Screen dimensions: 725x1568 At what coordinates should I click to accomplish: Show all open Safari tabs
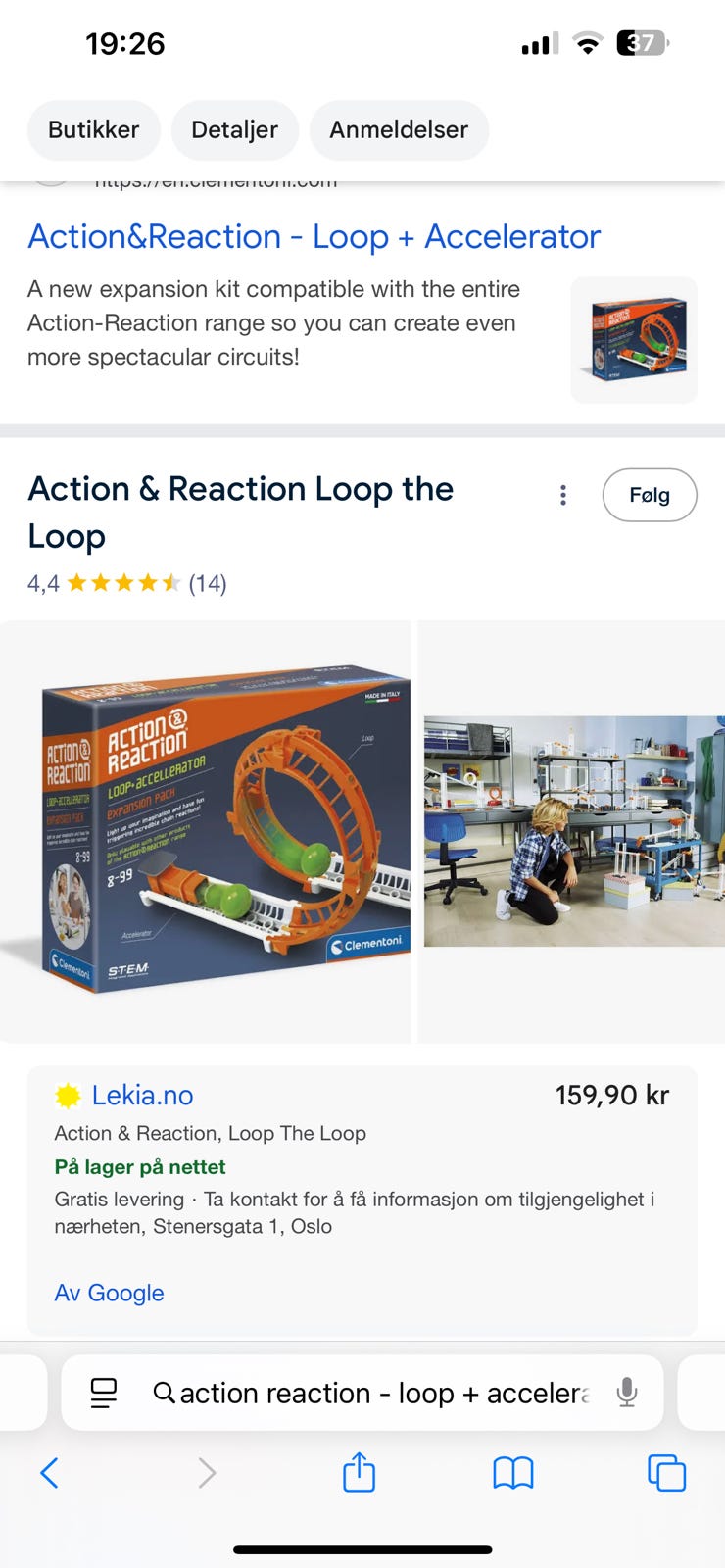click(x=666, y=1472)
